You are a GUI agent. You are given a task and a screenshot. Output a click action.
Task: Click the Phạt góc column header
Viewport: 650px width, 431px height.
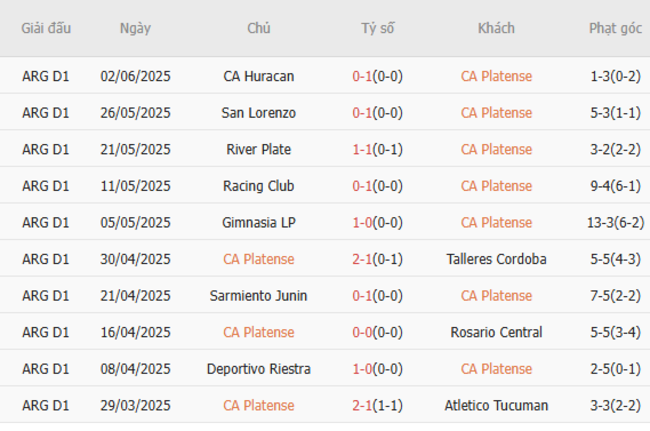(615, 28)
